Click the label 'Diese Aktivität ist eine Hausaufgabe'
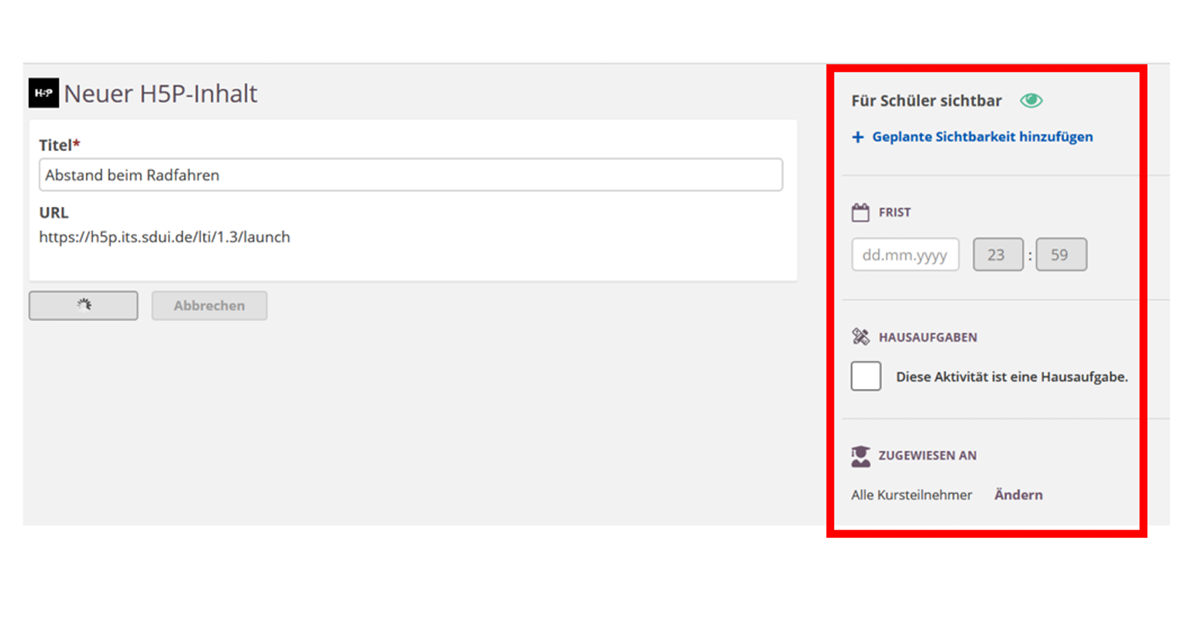 (1011, 377)
